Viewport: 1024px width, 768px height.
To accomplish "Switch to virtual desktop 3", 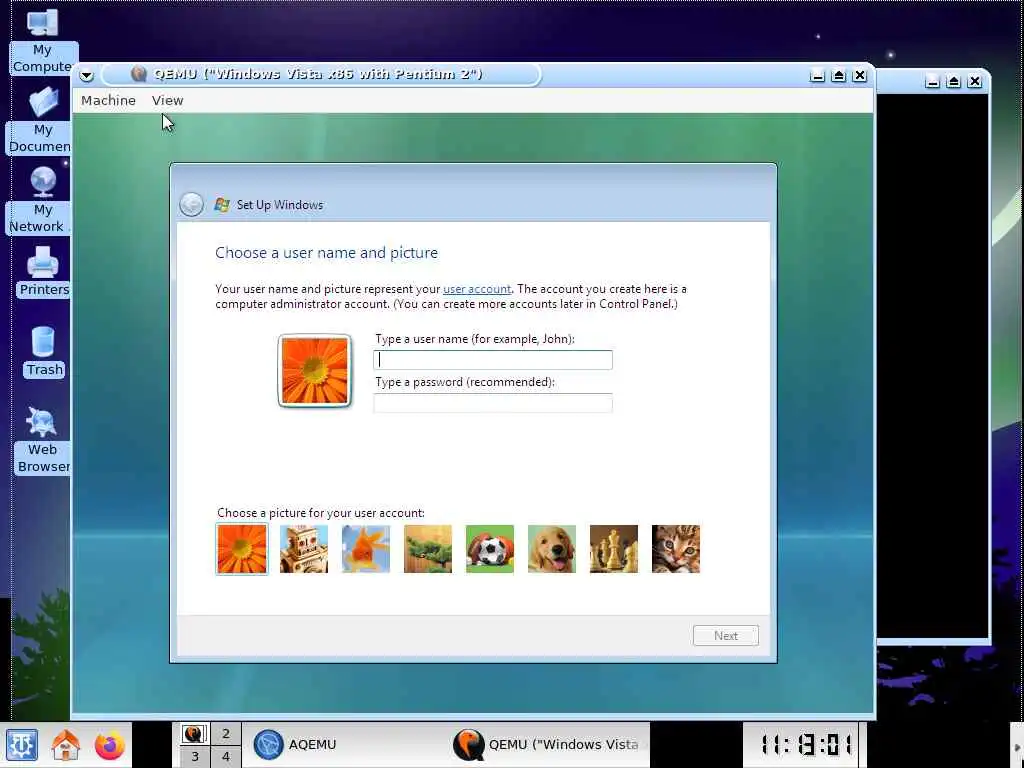I will (x=195, y=757).
